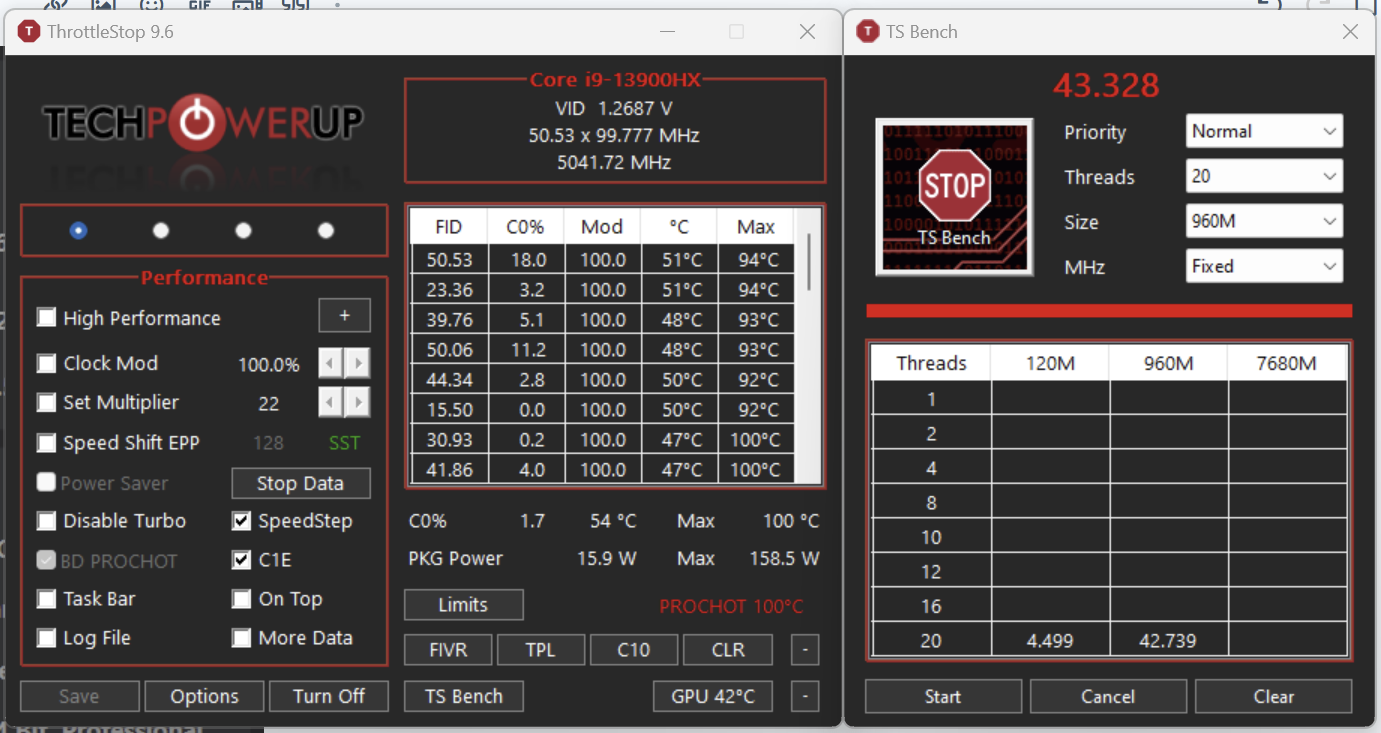
Task: Click the 120M column header
Action: [1050, 363]
